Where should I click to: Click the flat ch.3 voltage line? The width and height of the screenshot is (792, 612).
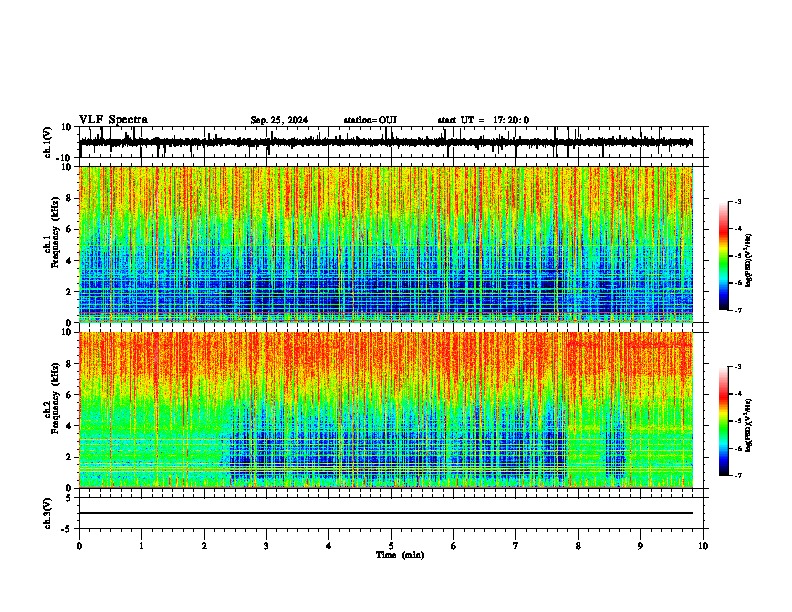click(x=386, y=513)
